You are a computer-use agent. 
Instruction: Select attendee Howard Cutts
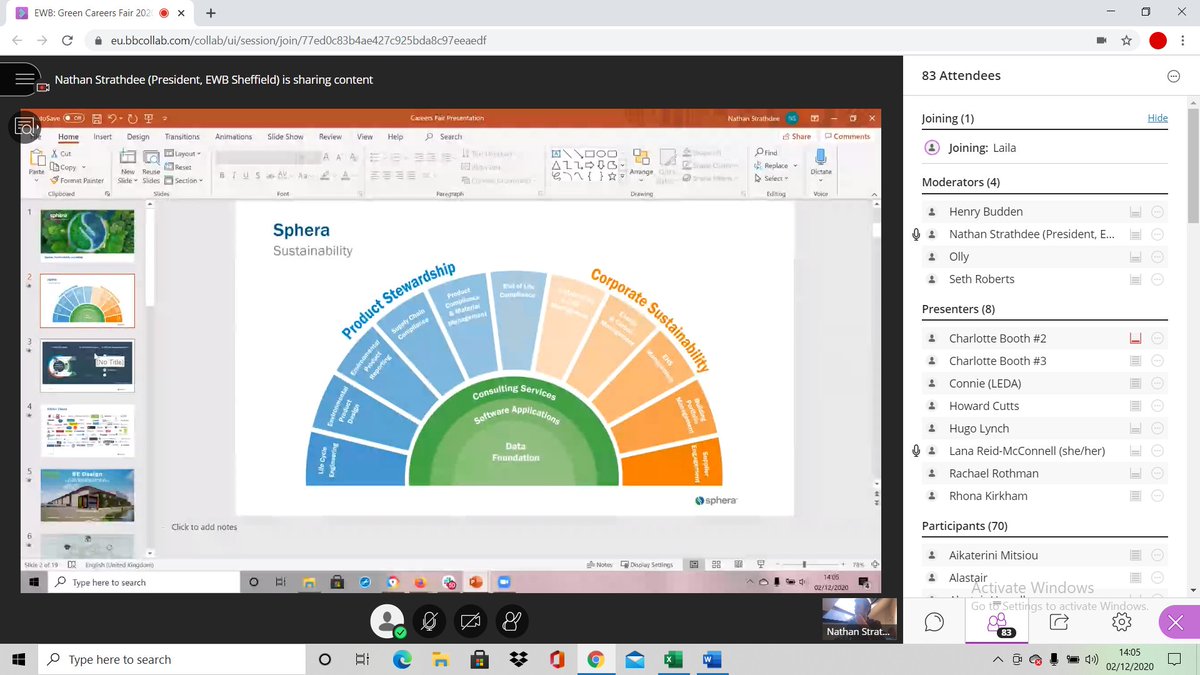984,406
